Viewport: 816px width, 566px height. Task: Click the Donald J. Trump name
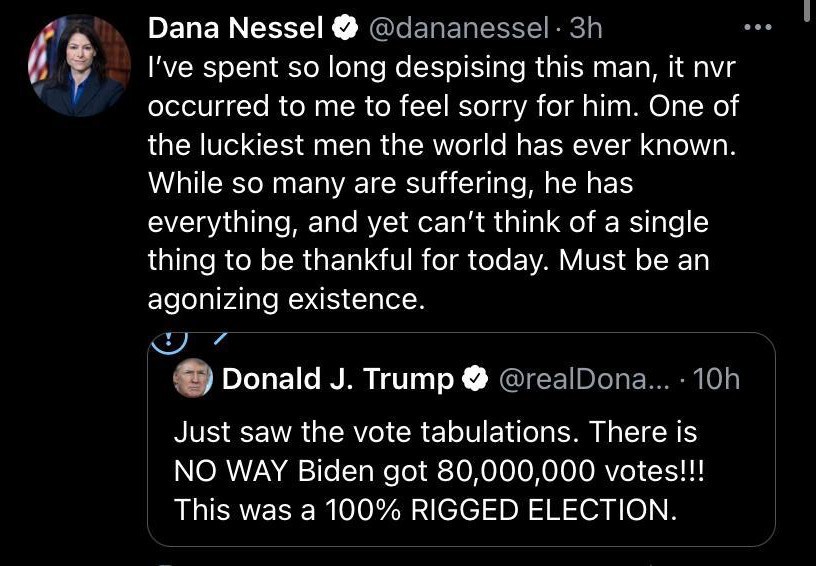coord(337,379)
